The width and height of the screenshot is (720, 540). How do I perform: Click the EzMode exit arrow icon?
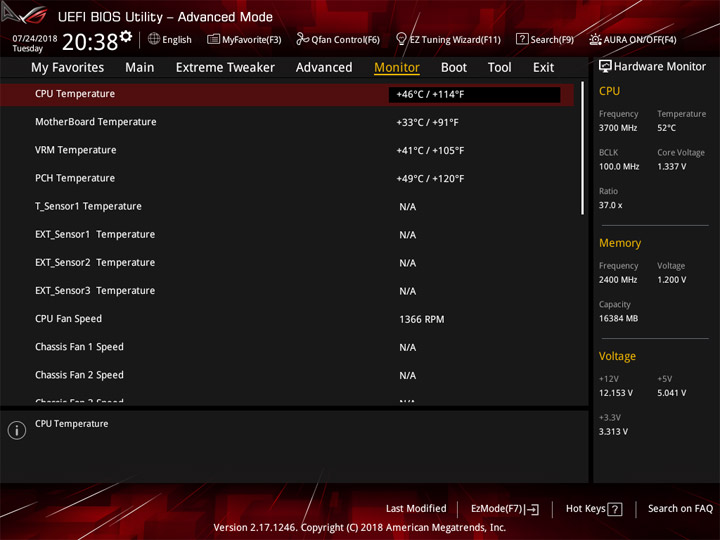533,509
